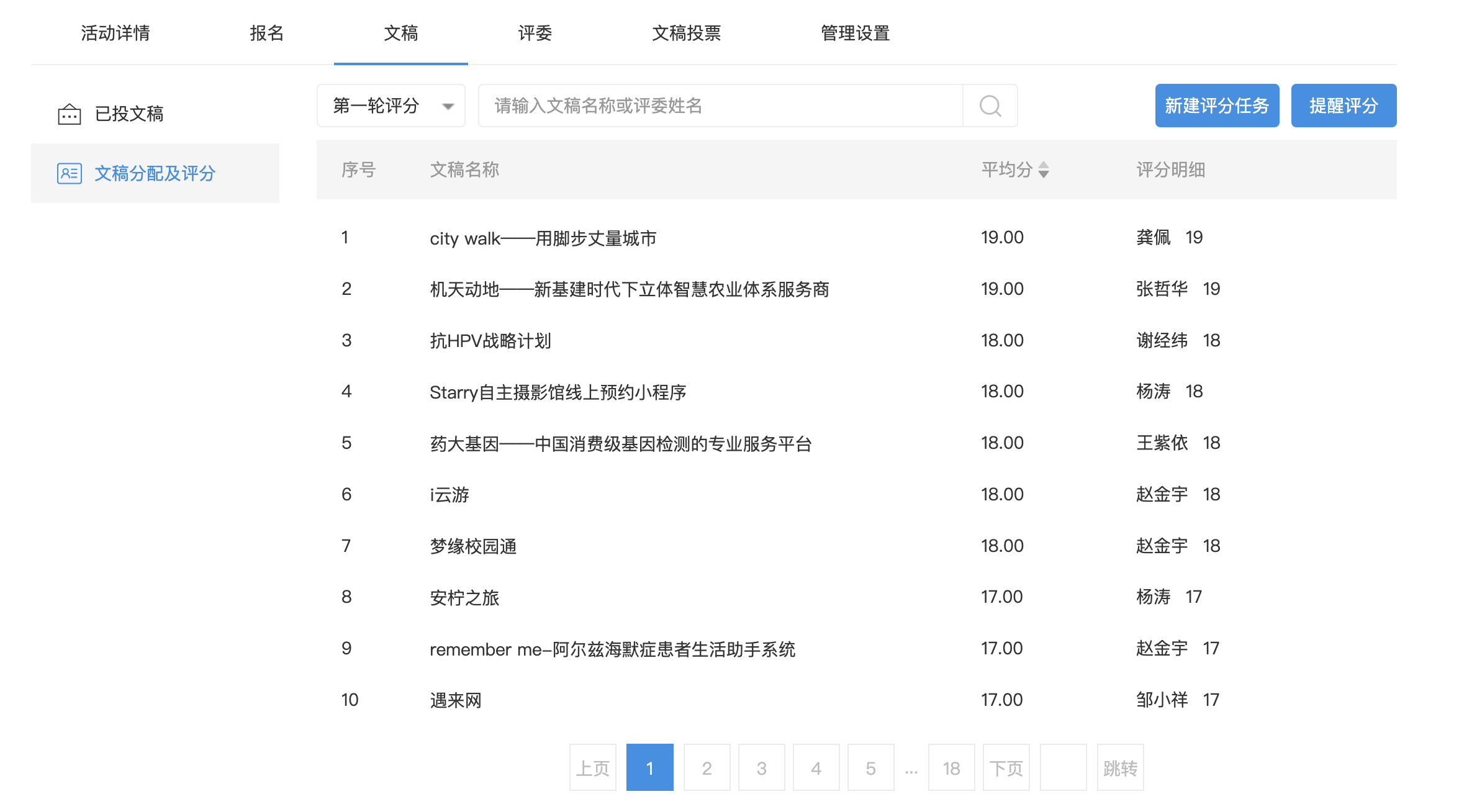Click the 下页 next page button
The width and height of the screenshot is (1459, 812).
(x=1006, y=768)
